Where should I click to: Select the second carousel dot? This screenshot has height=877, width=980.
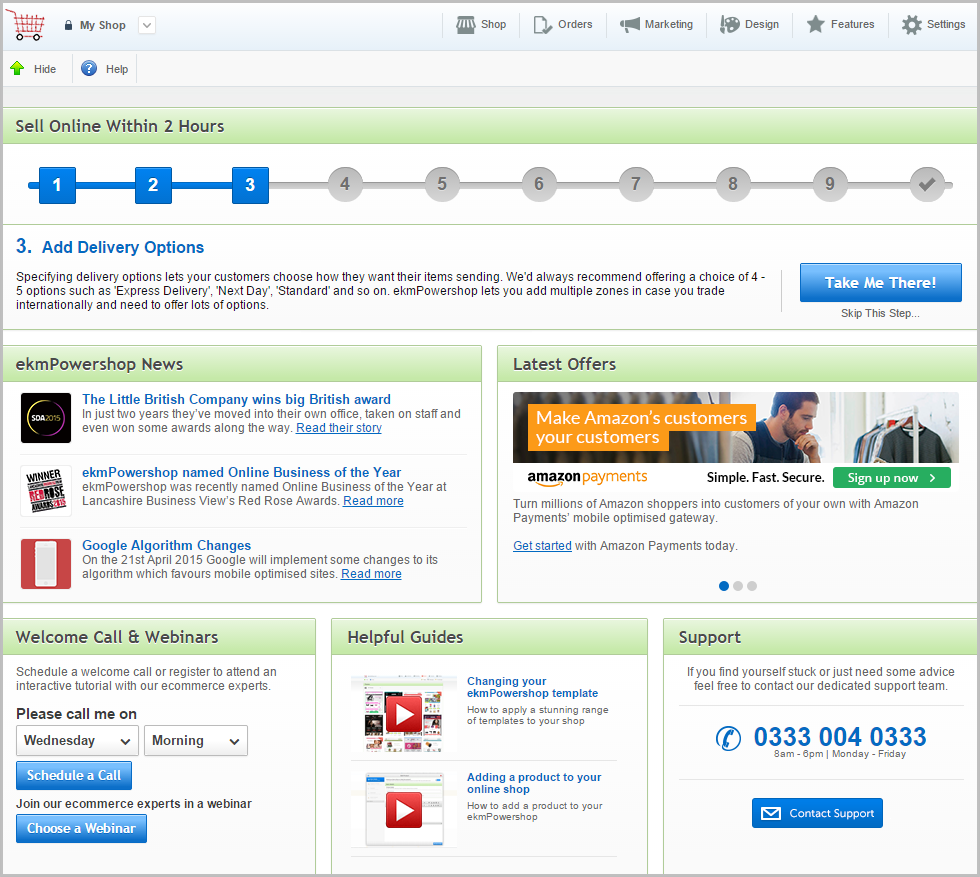click(x=738, y=586)
